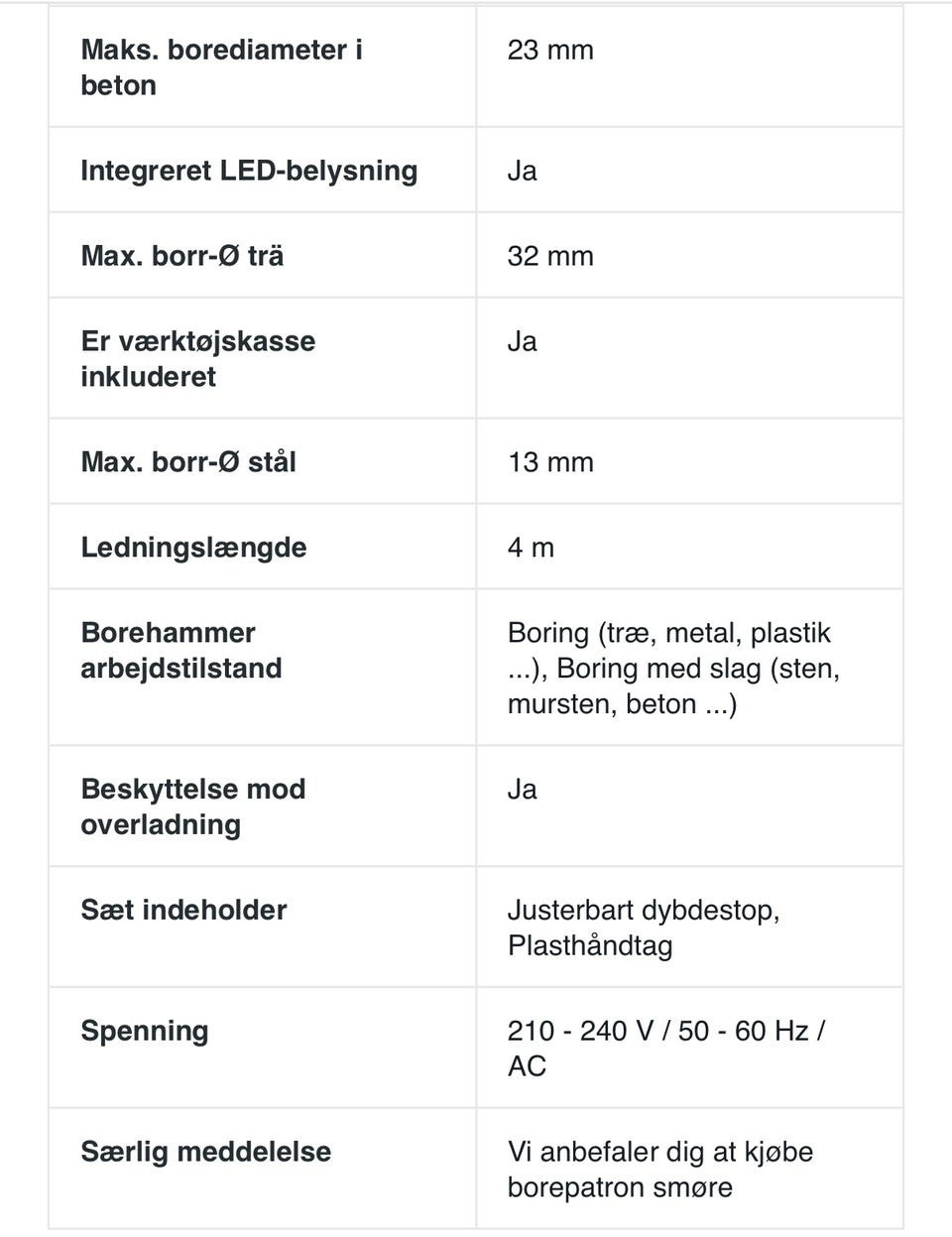Select the "Integreret LED-belysning" row label

click(249, 171)
